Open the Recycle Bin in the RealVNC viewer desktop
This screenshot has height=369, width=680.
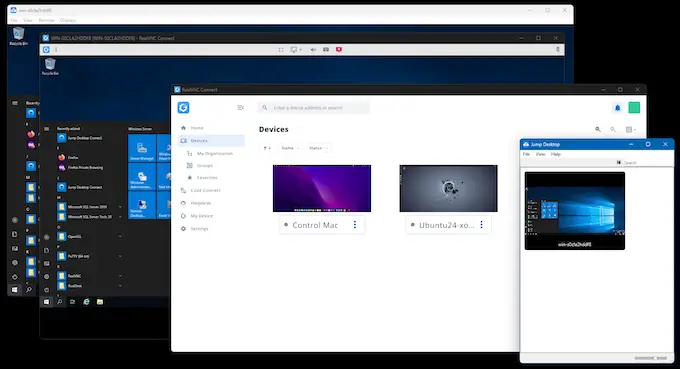tap(50, 67)
